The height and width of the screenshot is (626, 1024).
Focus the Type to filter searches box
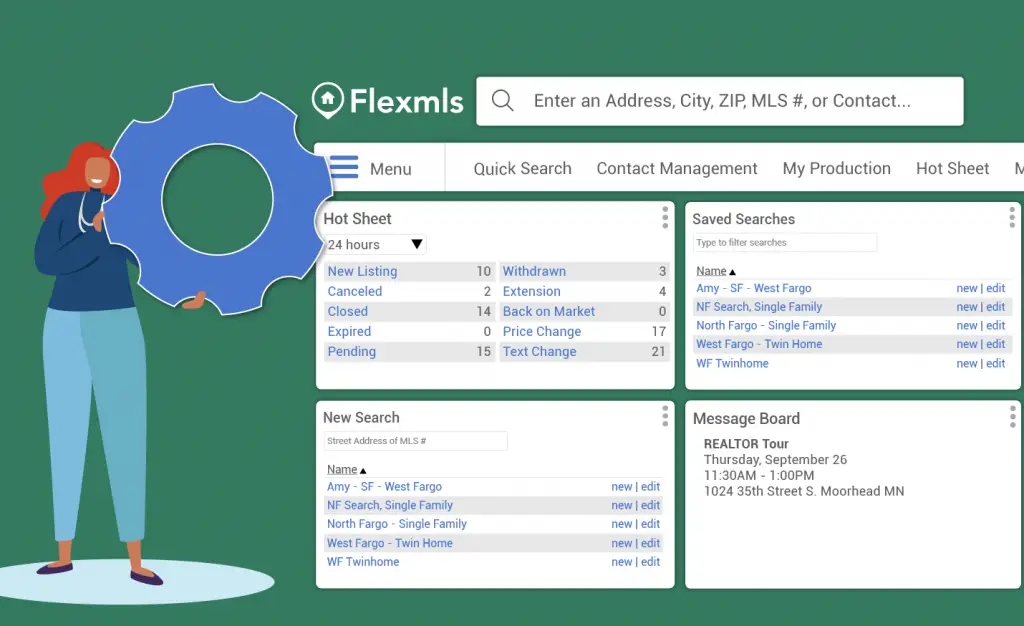click(785, 243)
